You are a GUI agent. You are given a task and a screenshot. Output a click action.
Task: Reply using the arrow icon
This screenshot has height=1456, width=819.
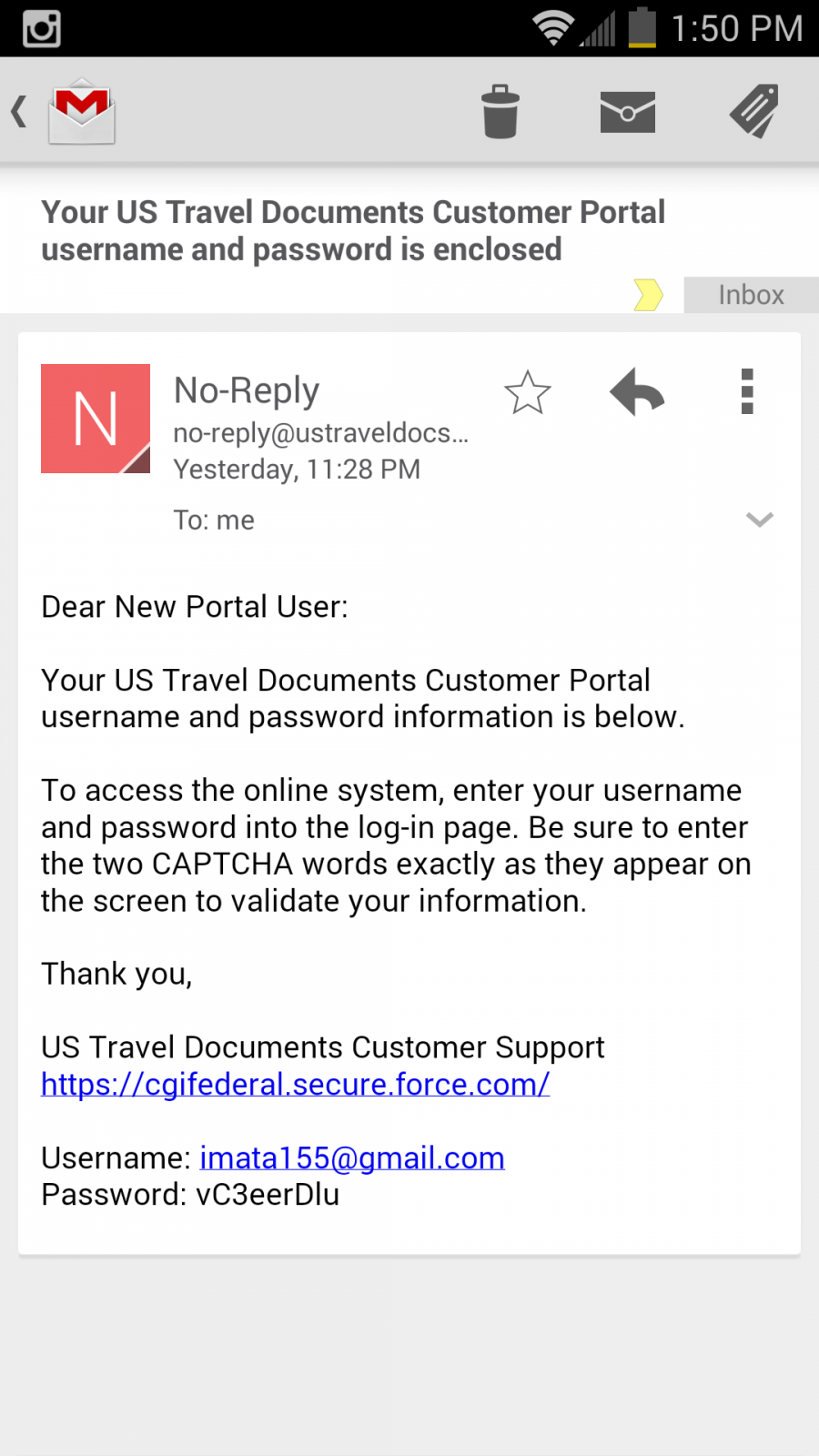point(637,392)
